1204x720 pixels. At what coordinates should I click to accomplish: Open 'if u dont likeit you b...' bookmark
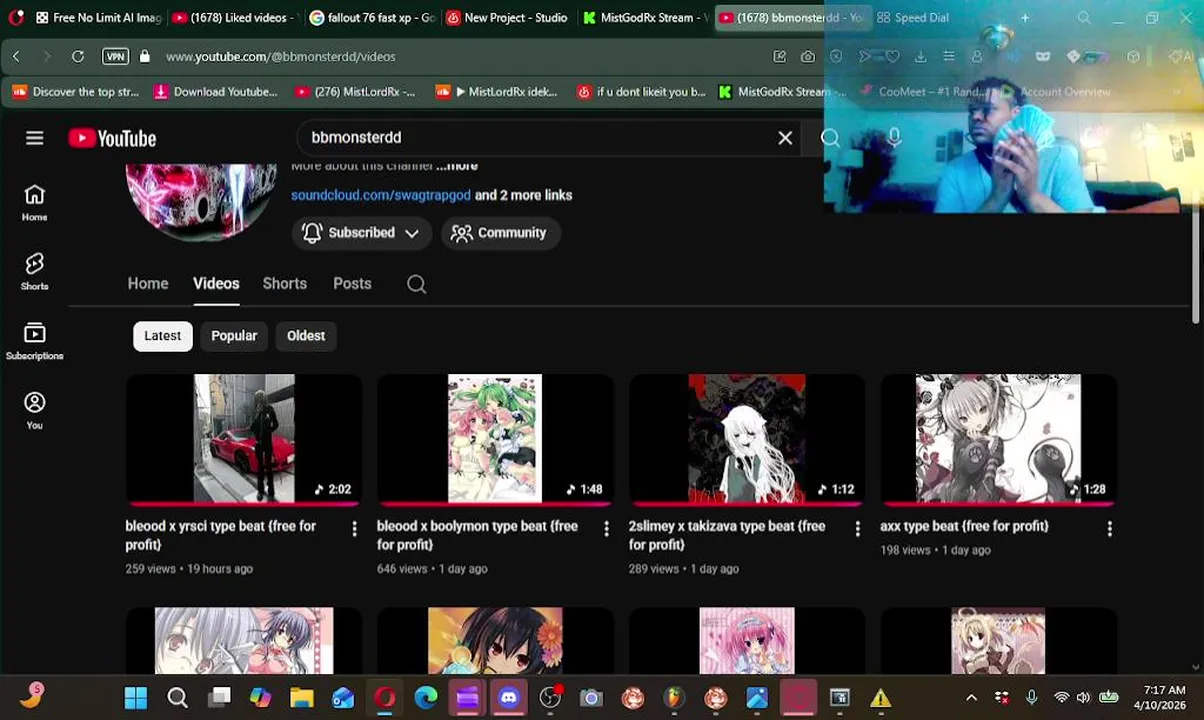click(641, 92)
